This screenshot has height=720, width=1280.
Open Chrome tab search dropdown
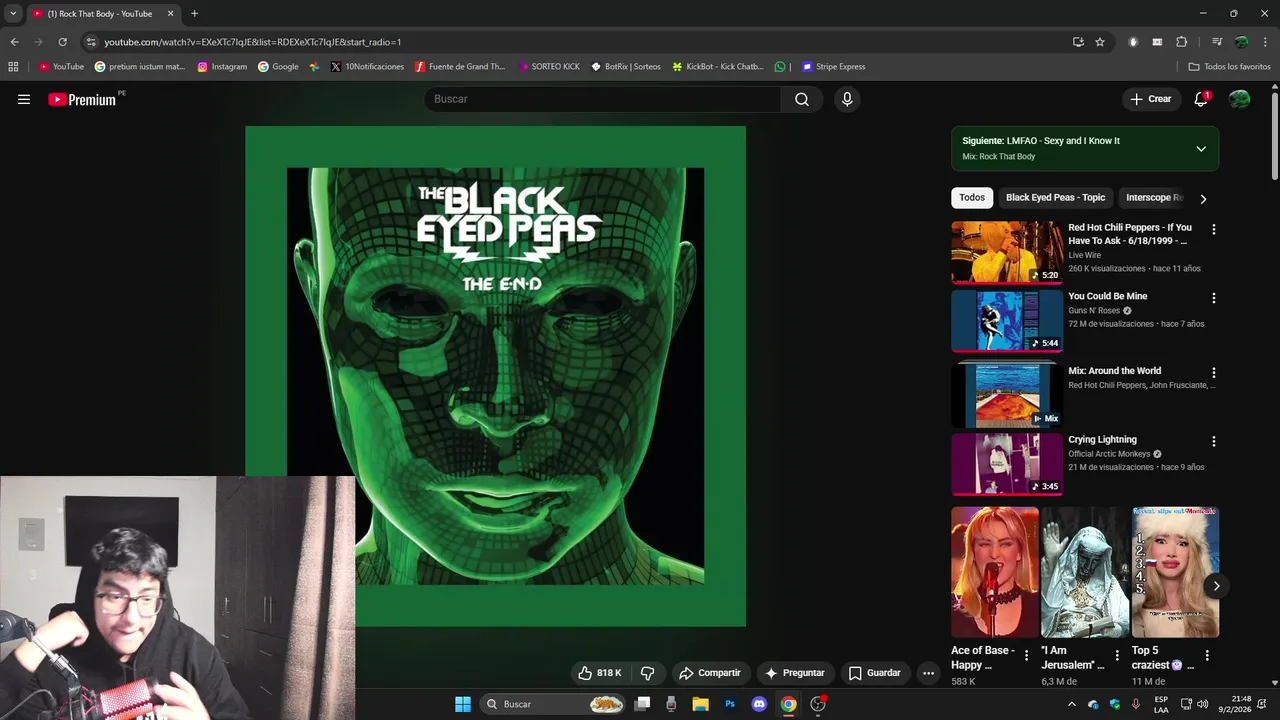13,14
